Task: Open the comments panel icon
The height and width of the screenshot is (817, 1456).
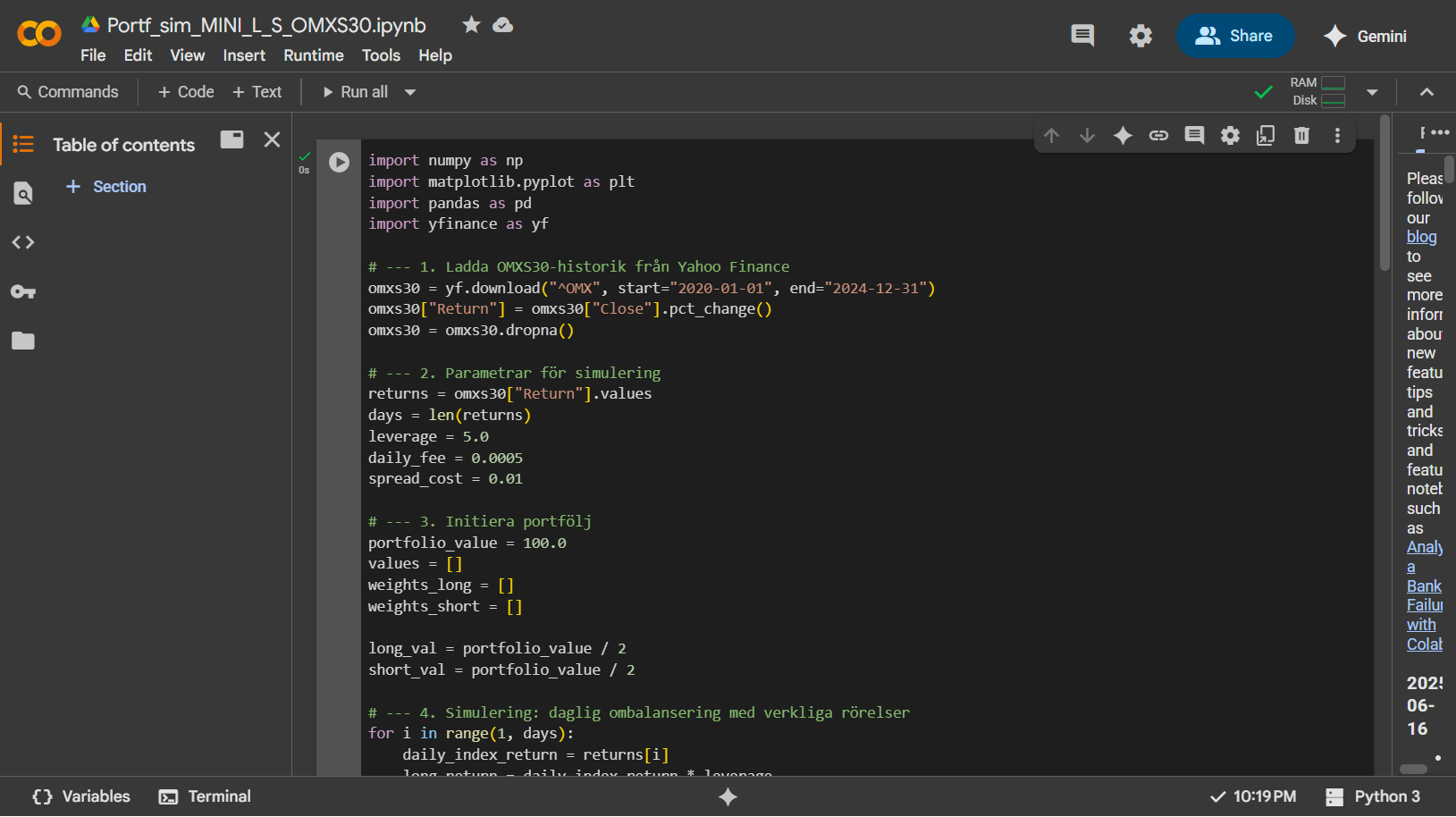Action: [x=1082, y=36]
